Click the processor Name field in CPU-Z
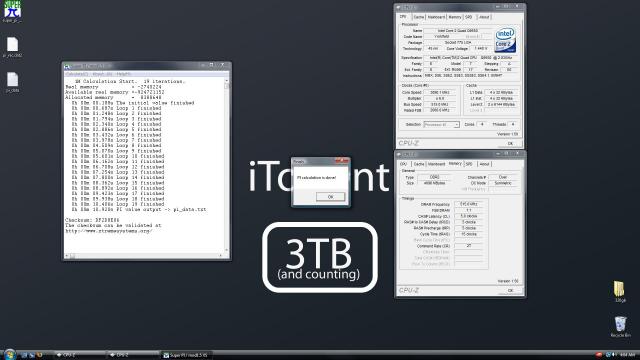This screenshot has height=360, width=640. [458, 30]
